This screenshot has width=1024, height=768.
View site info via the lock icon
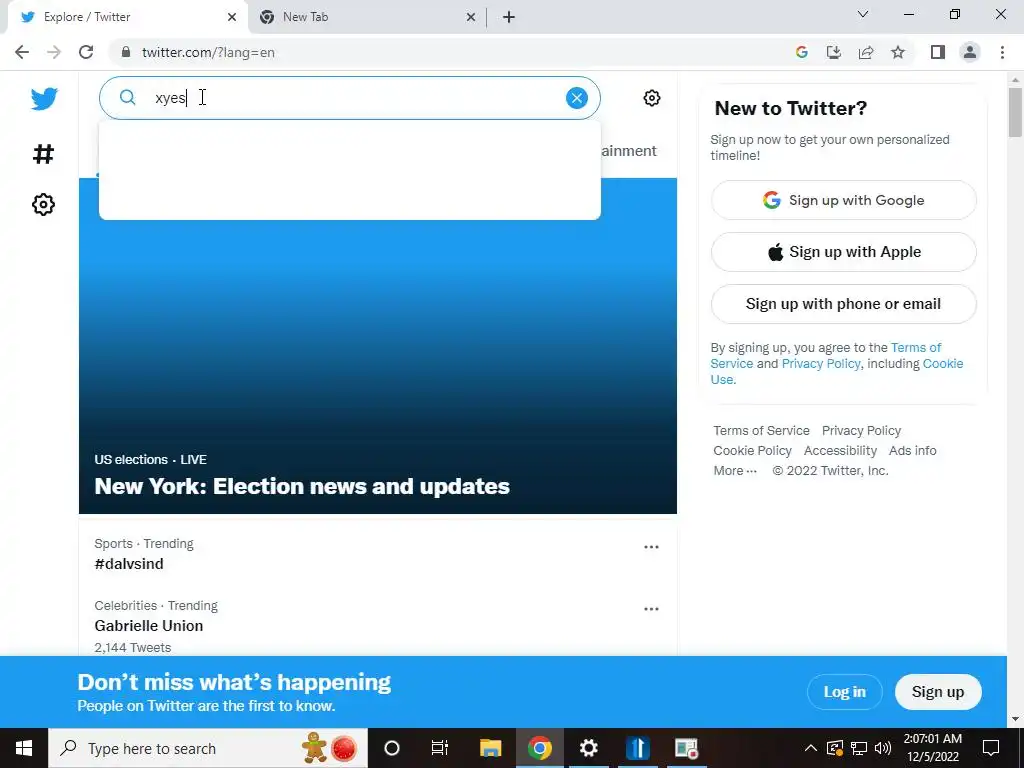pos(126,52)
